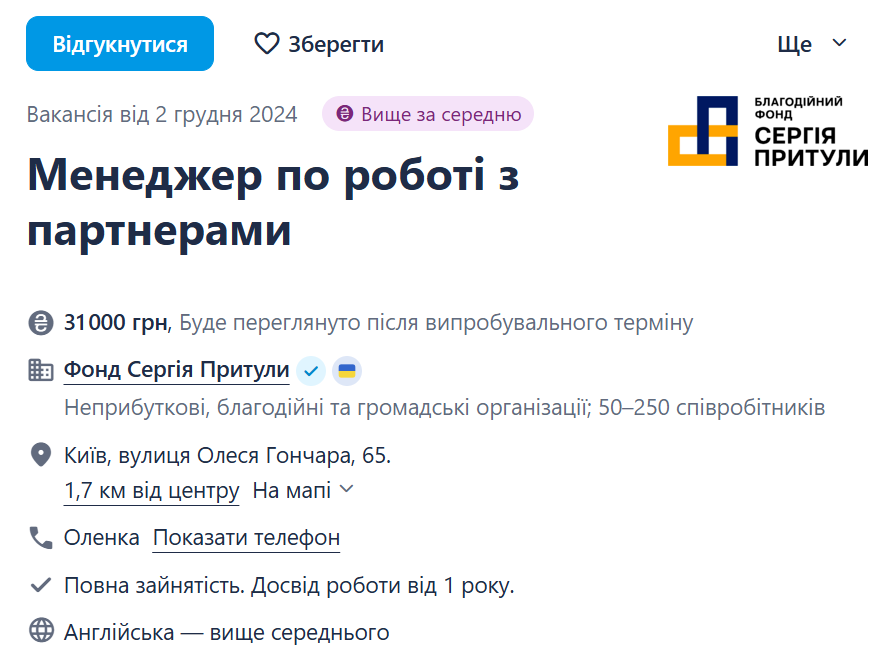Image resolution: width=889 pixels, height=670 pixels.
Task: Click the hryvnia icon beside the salary
Action: click(40, 322)
